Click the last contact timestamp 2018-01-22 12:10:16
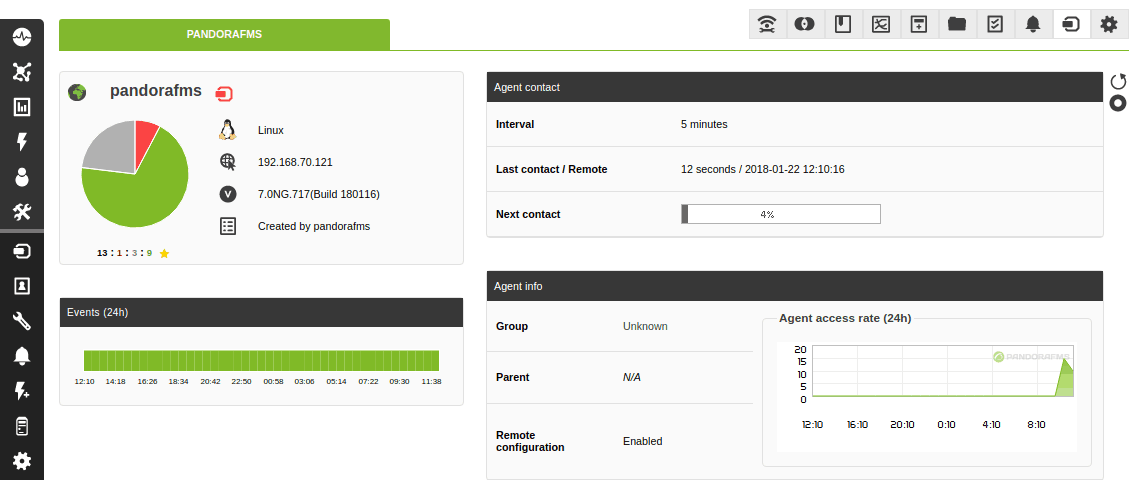The width and height of the screenshot is (1132, 480). point(795,170)
